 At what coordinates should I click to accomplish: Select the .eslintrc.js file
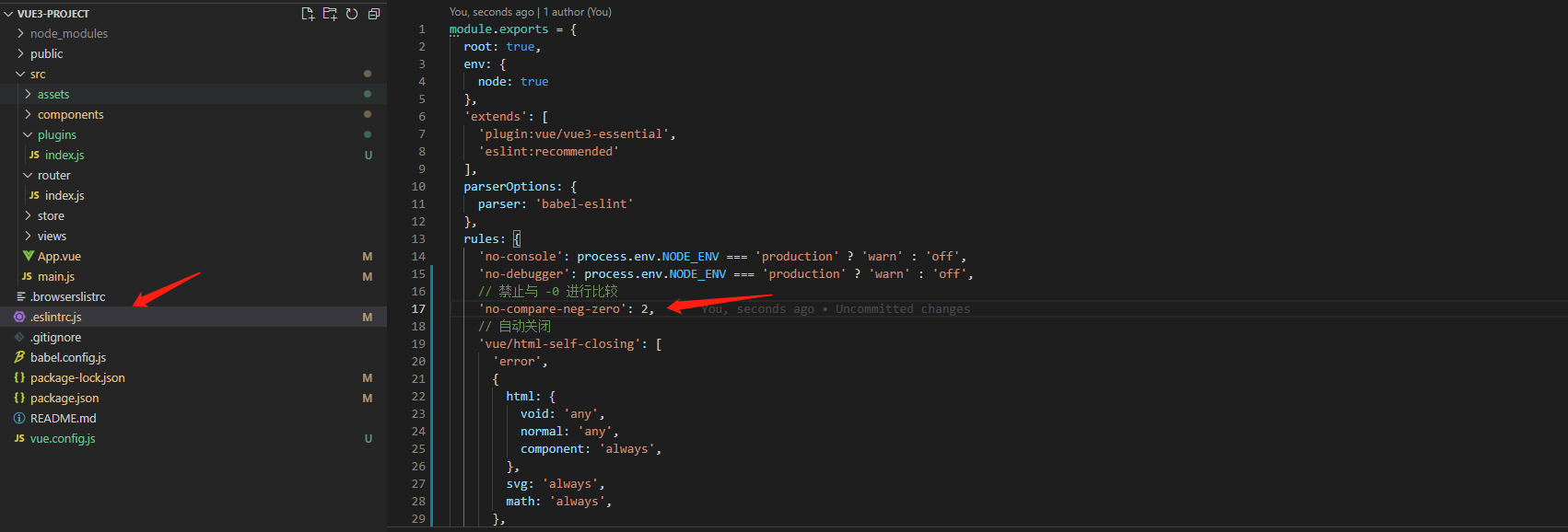(193, 317)
